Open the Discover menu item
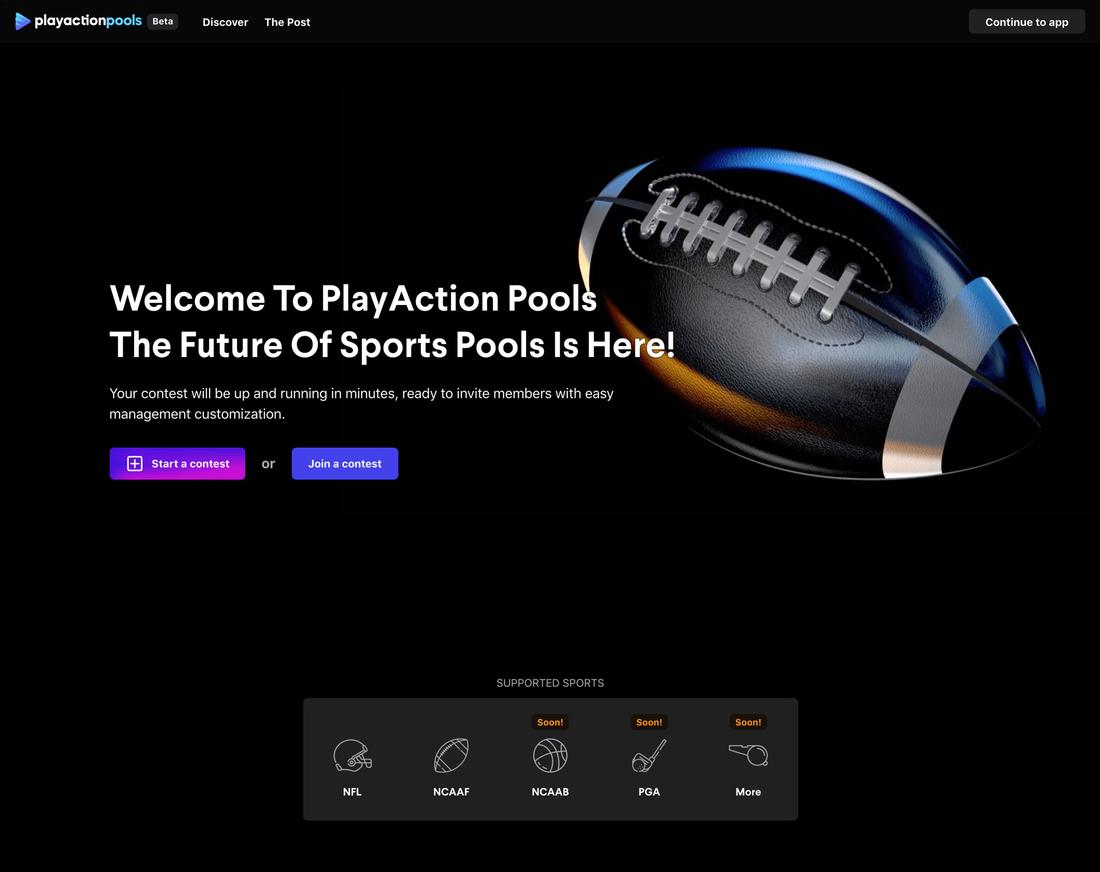This screenshot has width=1100, height=872. click(x=225, y=22)
